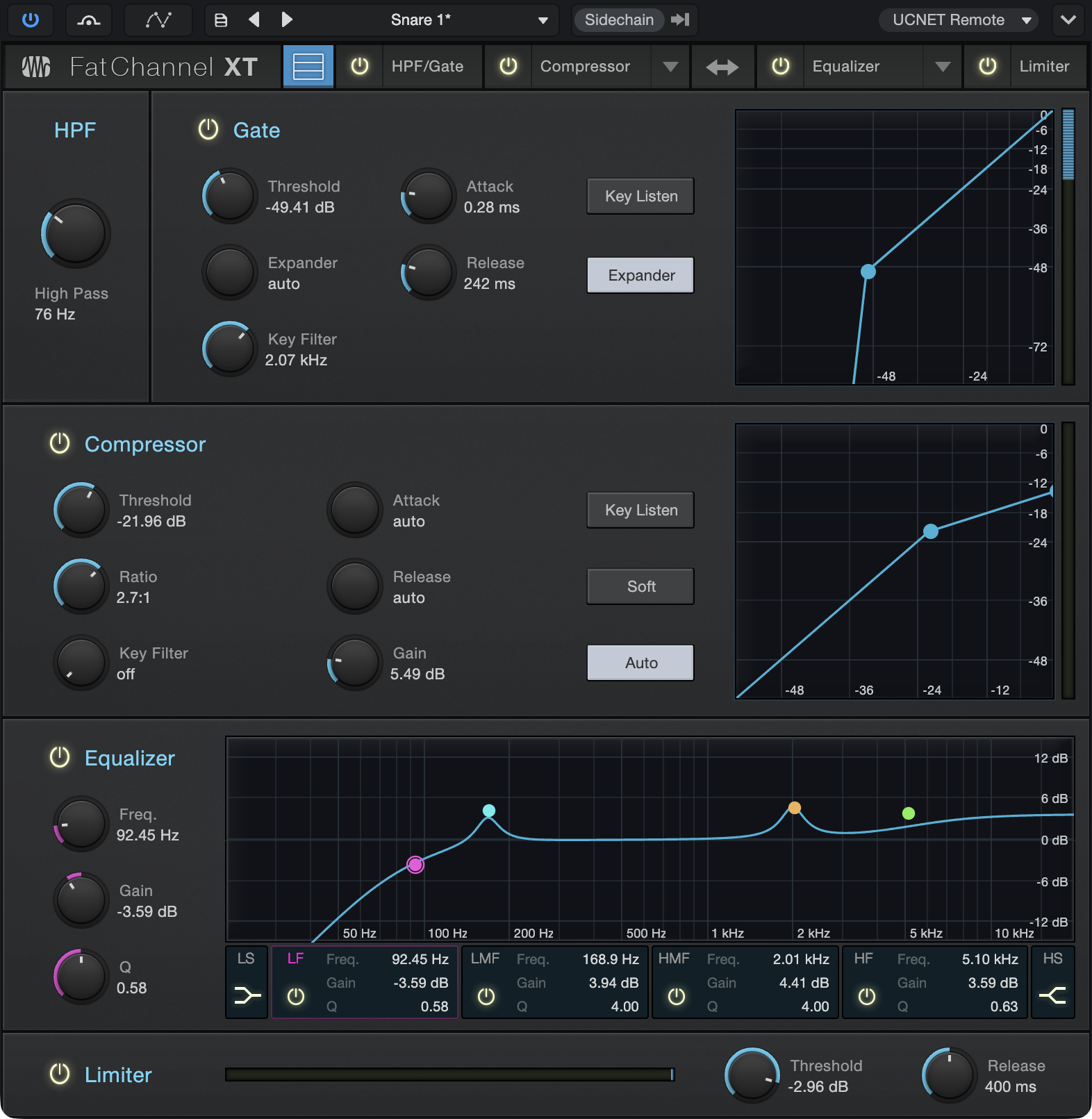Toggle Compressor power in the tab bar
The height and width of the screenshot is (1119, 1092).
coord(508,67)
